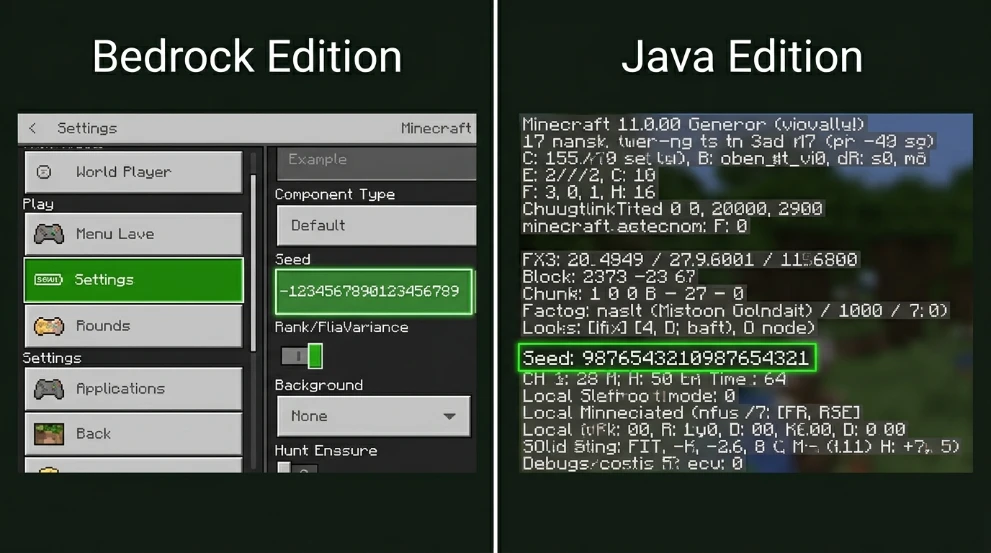991x553 pixels.
Task: Click the Play section label
Action: pyautogui.click(x=38, y=204)
